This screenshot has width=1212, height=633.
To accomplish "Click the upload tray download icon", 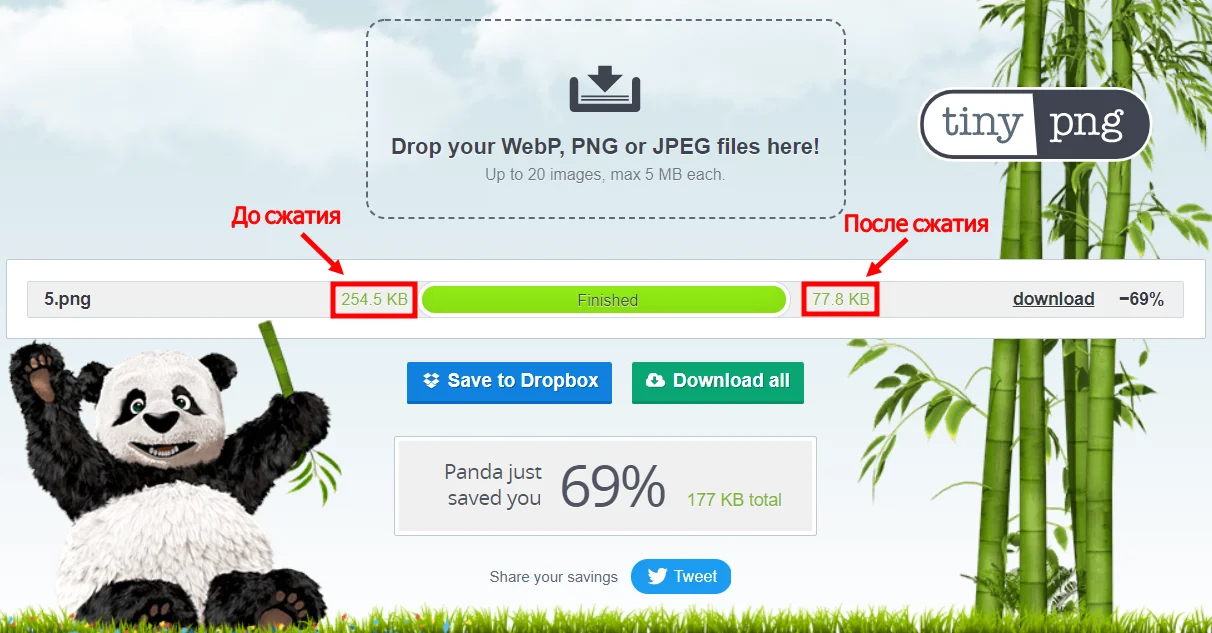I will pyautogui.click(x=605, y=89).
